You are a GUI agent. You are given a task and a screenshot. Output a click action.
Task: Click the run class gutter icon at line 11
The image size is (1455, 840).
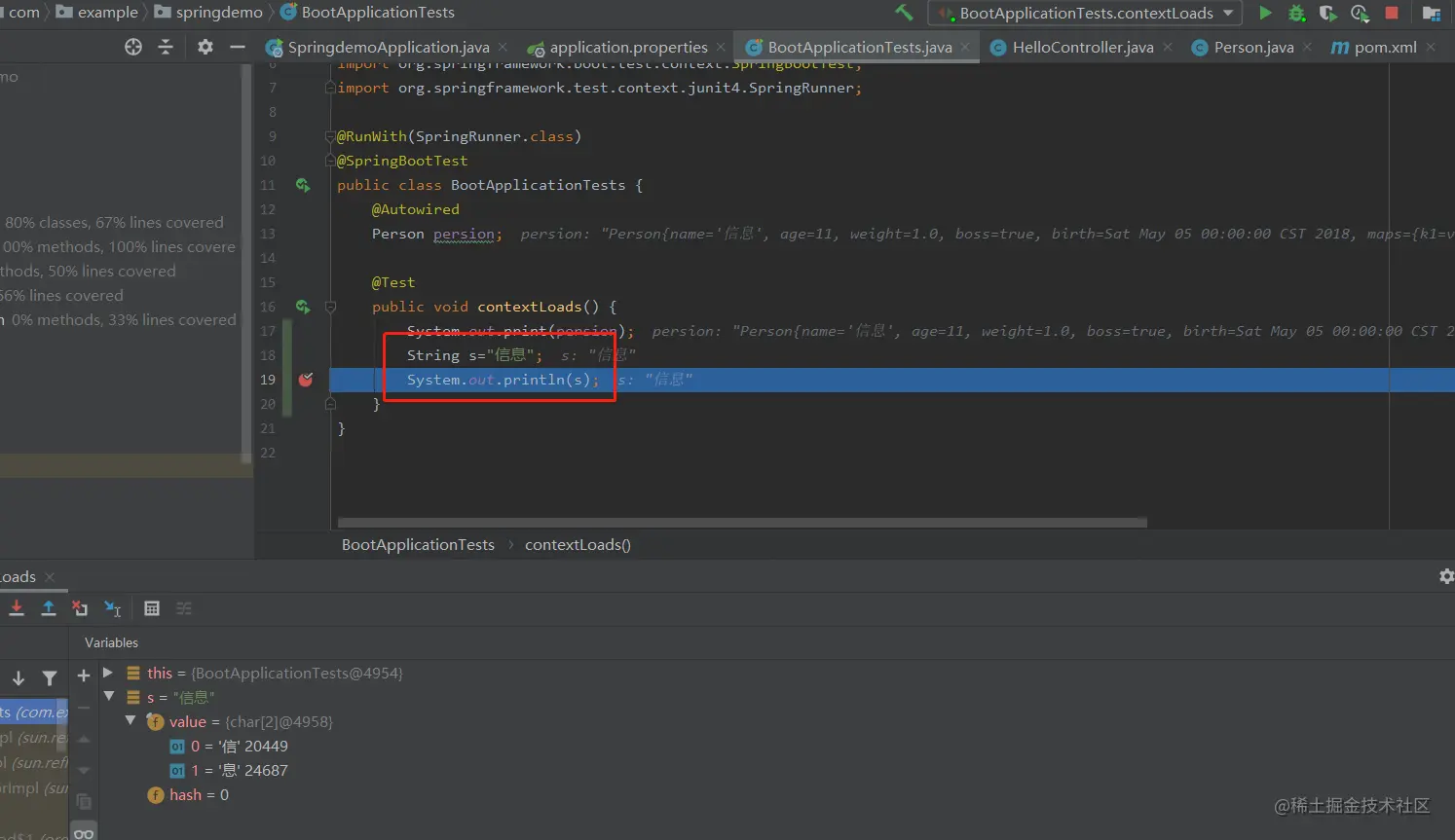coord(303,185)
